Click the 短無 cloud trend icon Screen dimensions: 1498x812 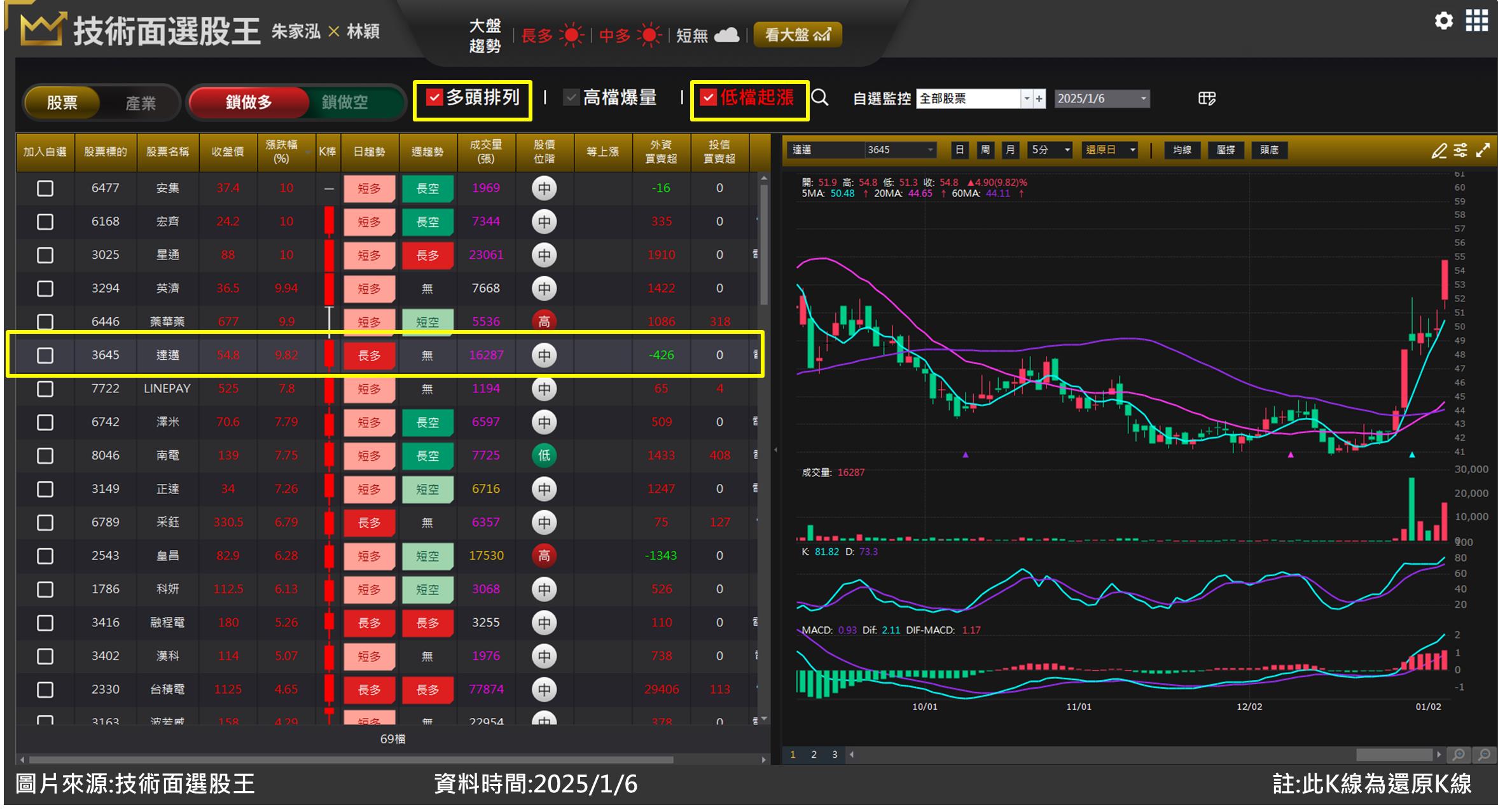click(x=726, y=35)
